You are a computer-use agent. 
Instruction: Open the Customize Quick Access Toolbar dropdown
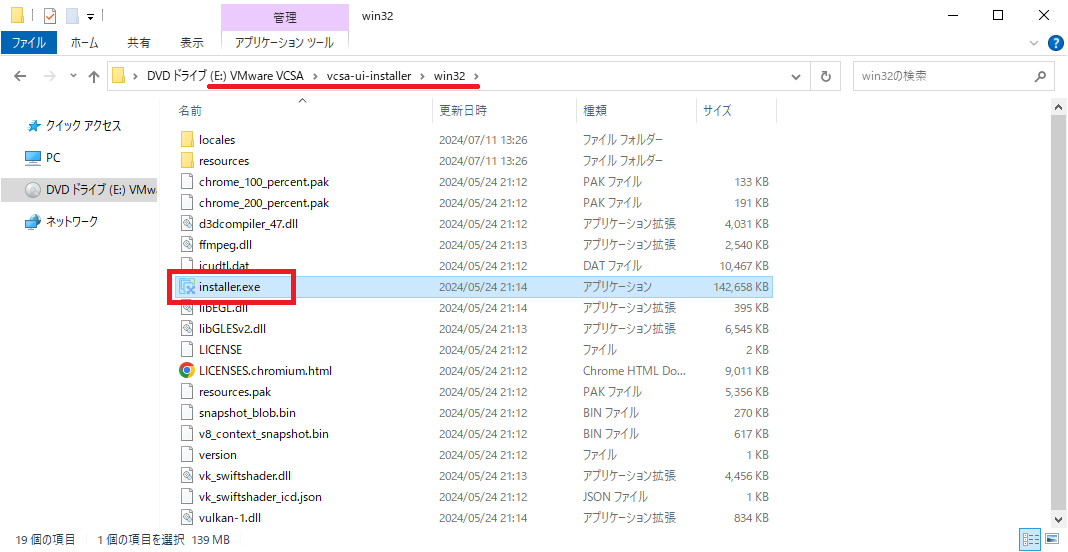(x=90, y=16)
